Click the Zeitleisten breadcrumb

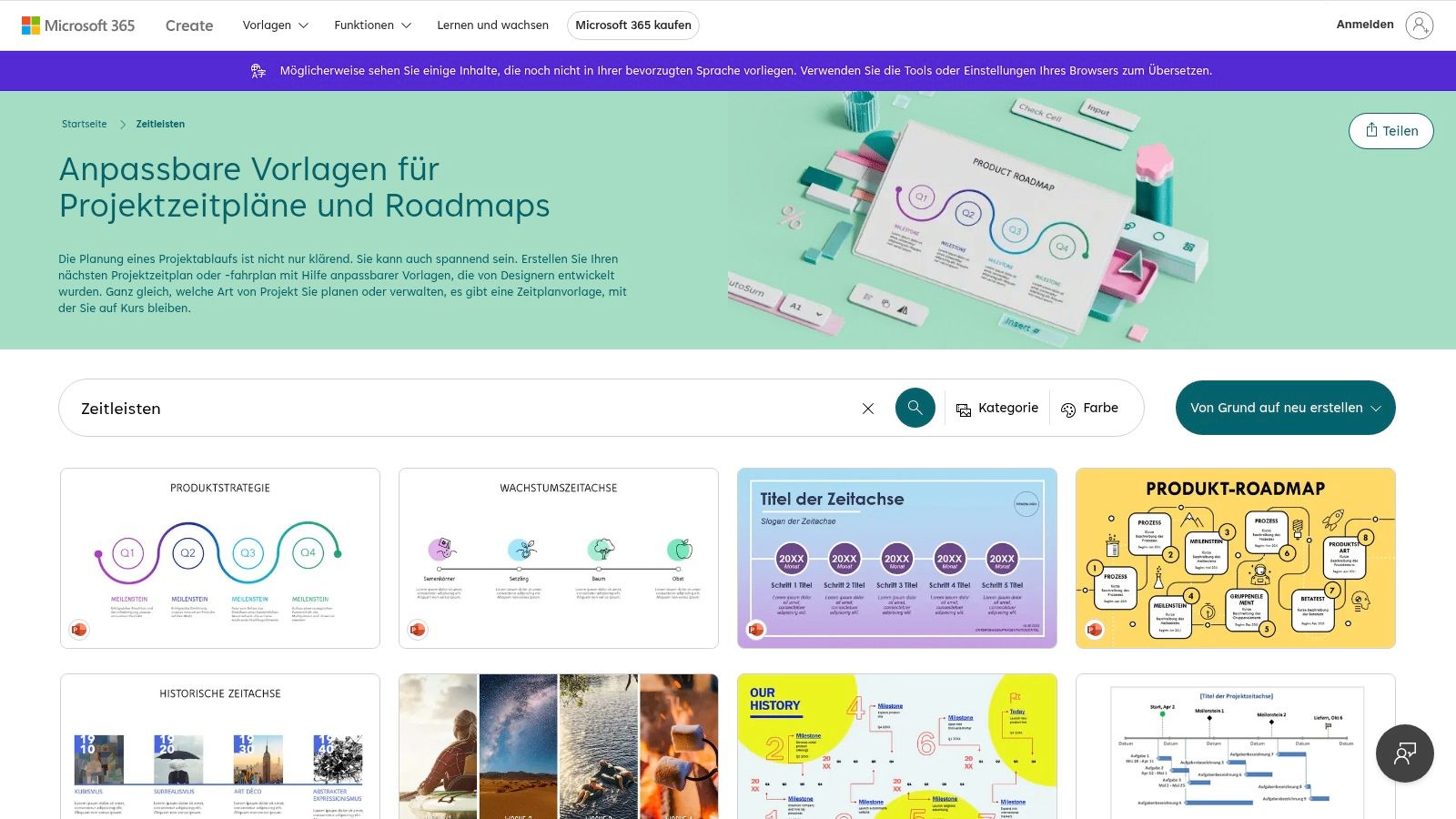160,124
